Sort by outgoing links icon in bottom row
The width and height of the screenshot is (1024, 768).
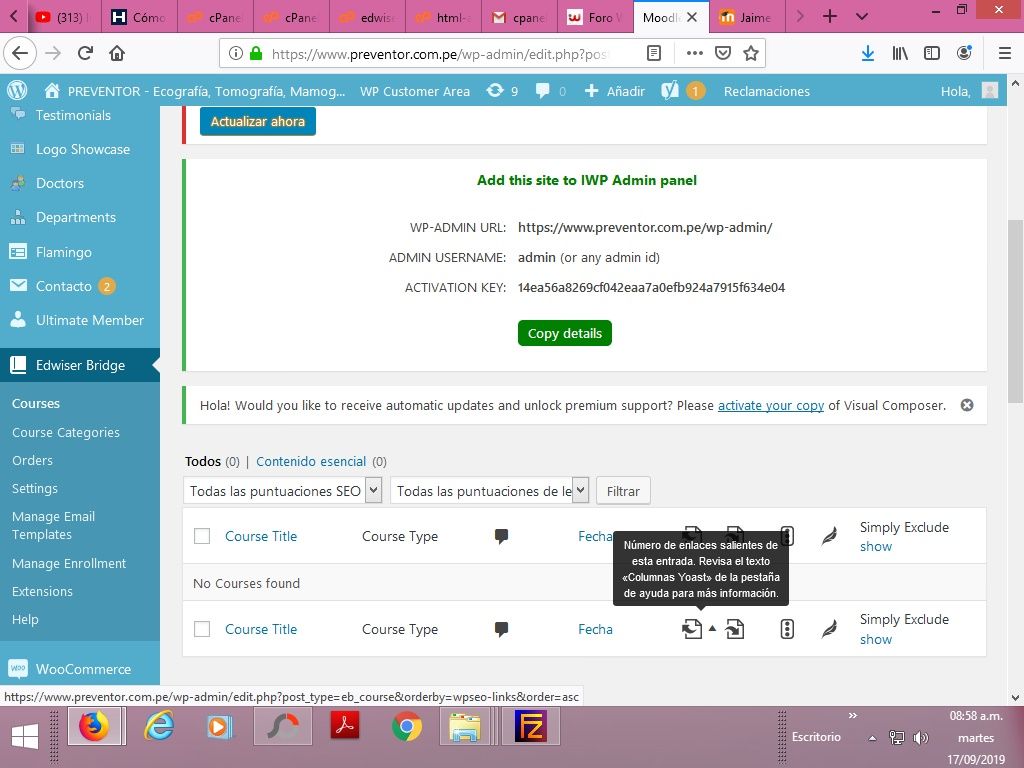click(692, 629)
